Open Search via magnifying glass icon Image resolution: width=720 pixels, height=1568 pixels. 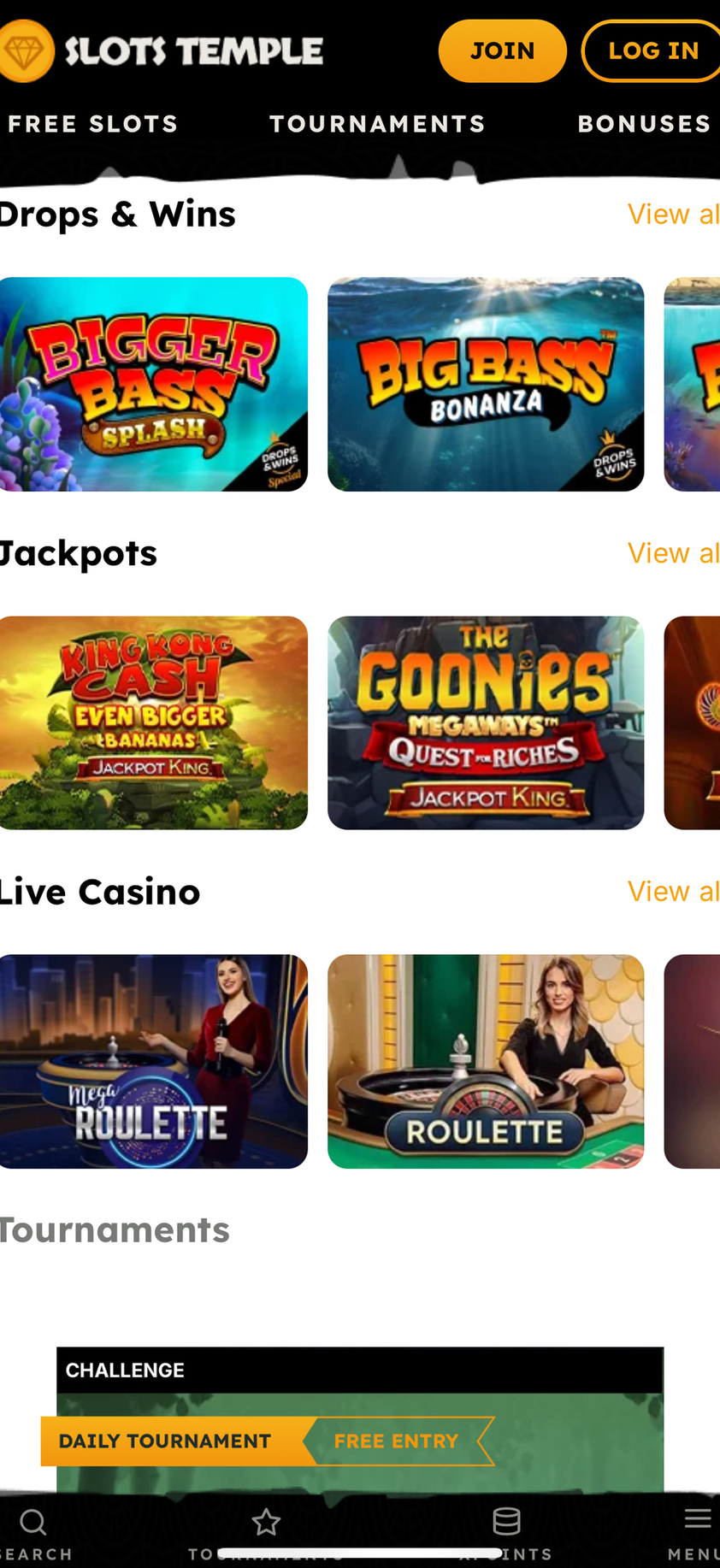[32, 1523]
